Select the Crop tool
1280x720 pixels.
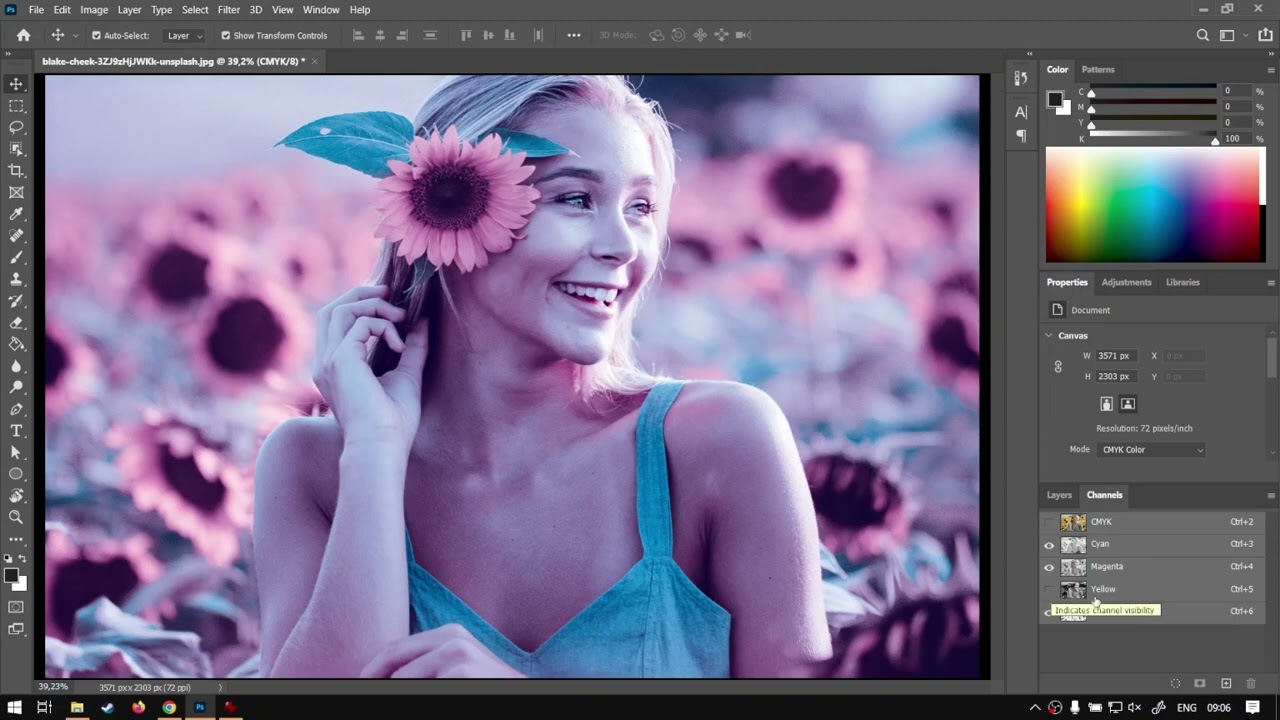(x=16, y=171)
